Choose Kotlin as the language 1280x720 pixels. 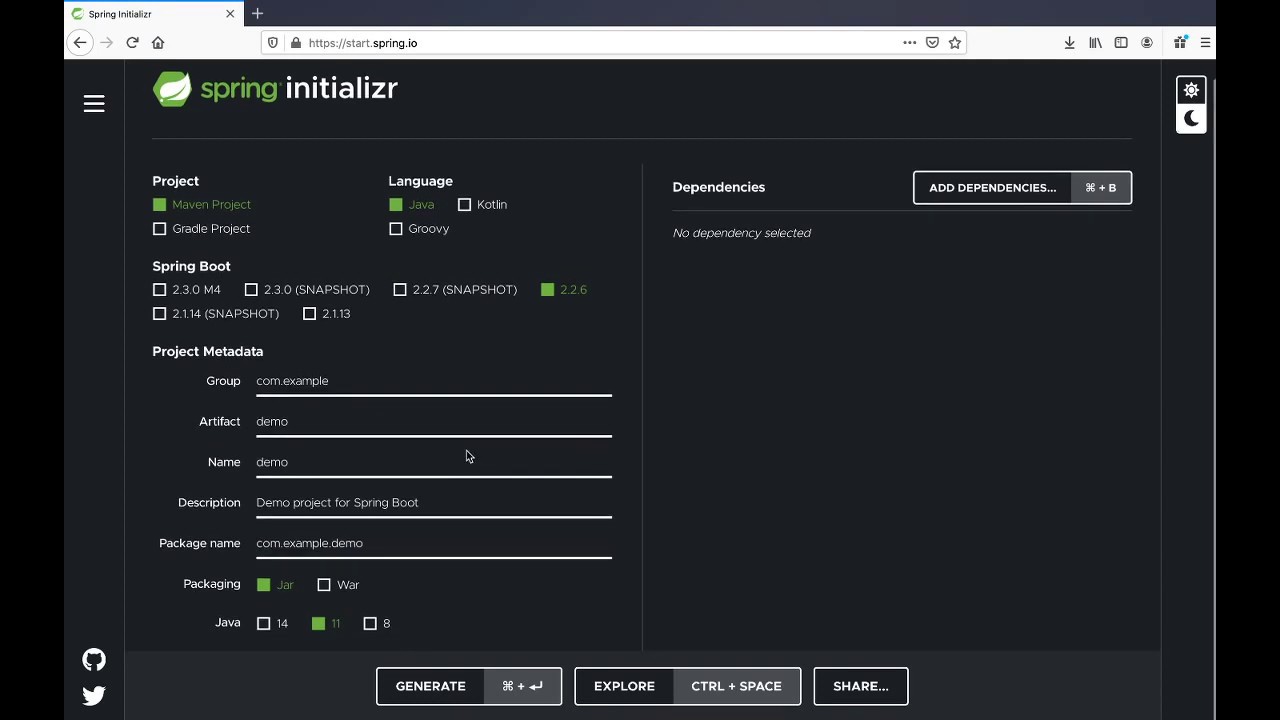483,205
